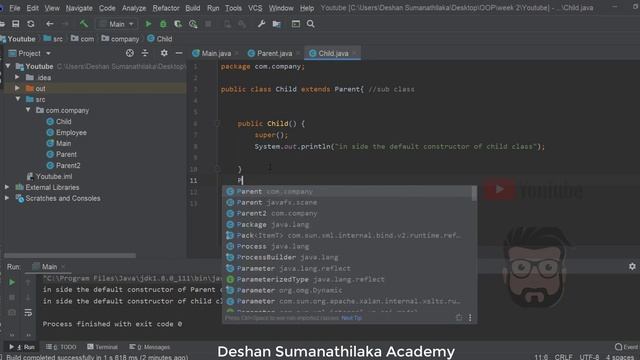
Task: Click the Synchronize refresh toolbar icon
Action: (x=31, y=24)
